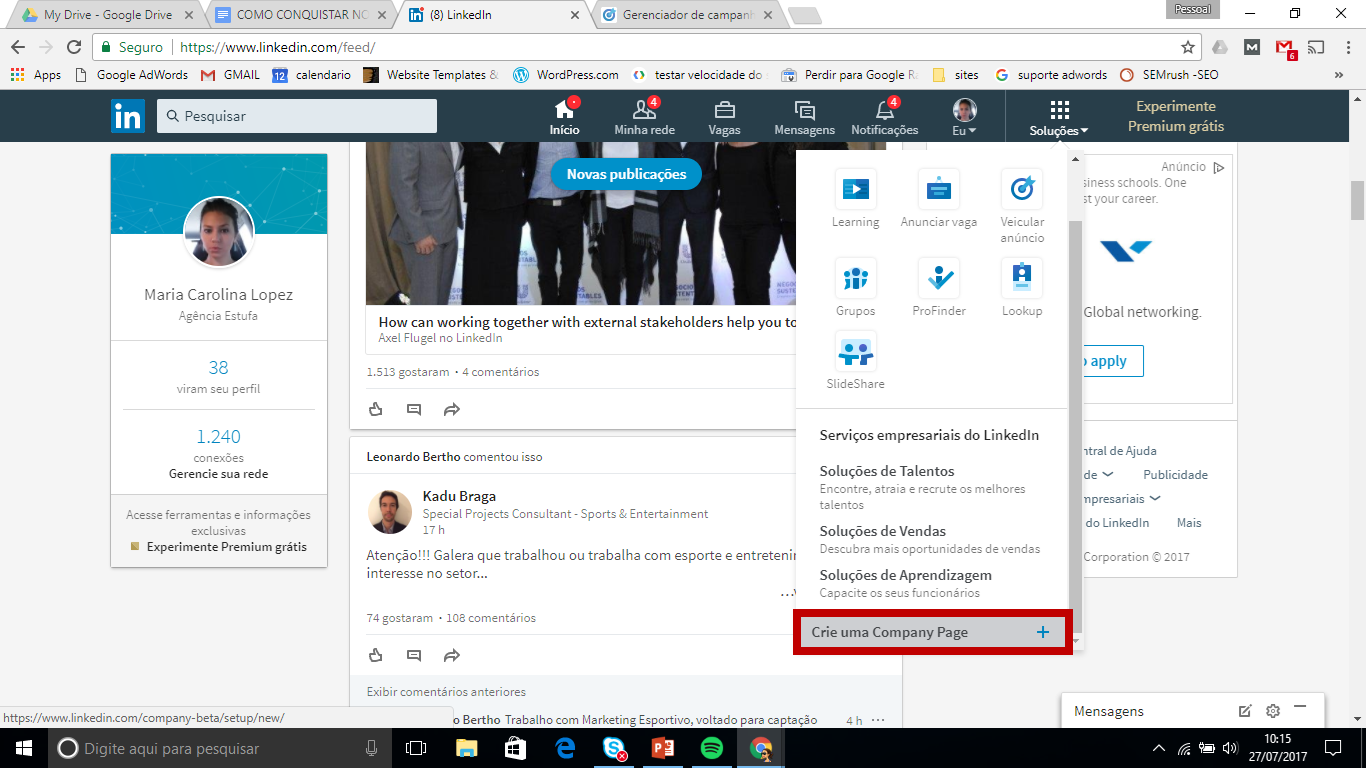Click Experimente Premium grátis in header
Screen dimensions: 1366x768
[x=1176, y=116]
